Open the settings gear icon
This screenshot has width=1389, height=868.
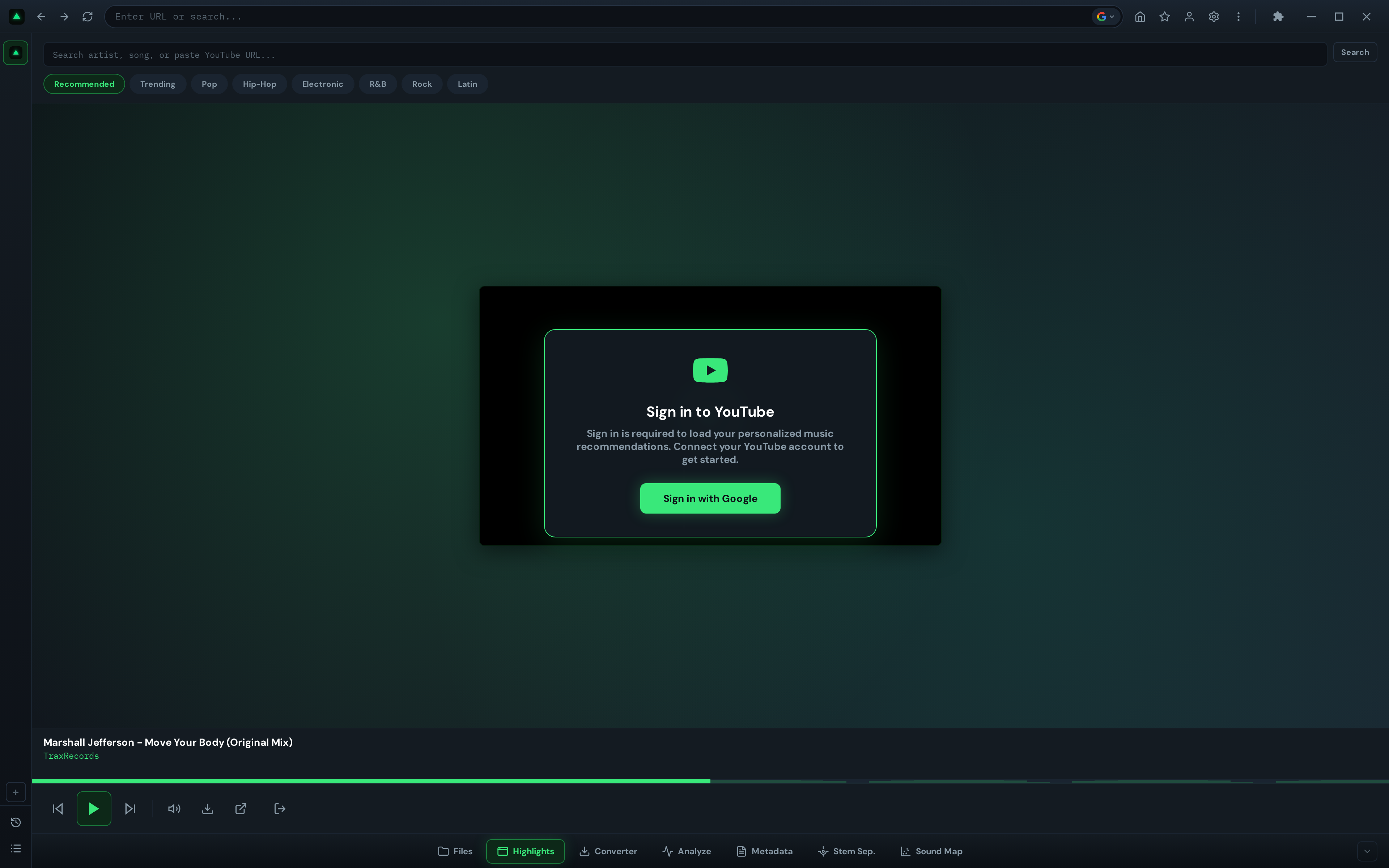coord(1214,17)
